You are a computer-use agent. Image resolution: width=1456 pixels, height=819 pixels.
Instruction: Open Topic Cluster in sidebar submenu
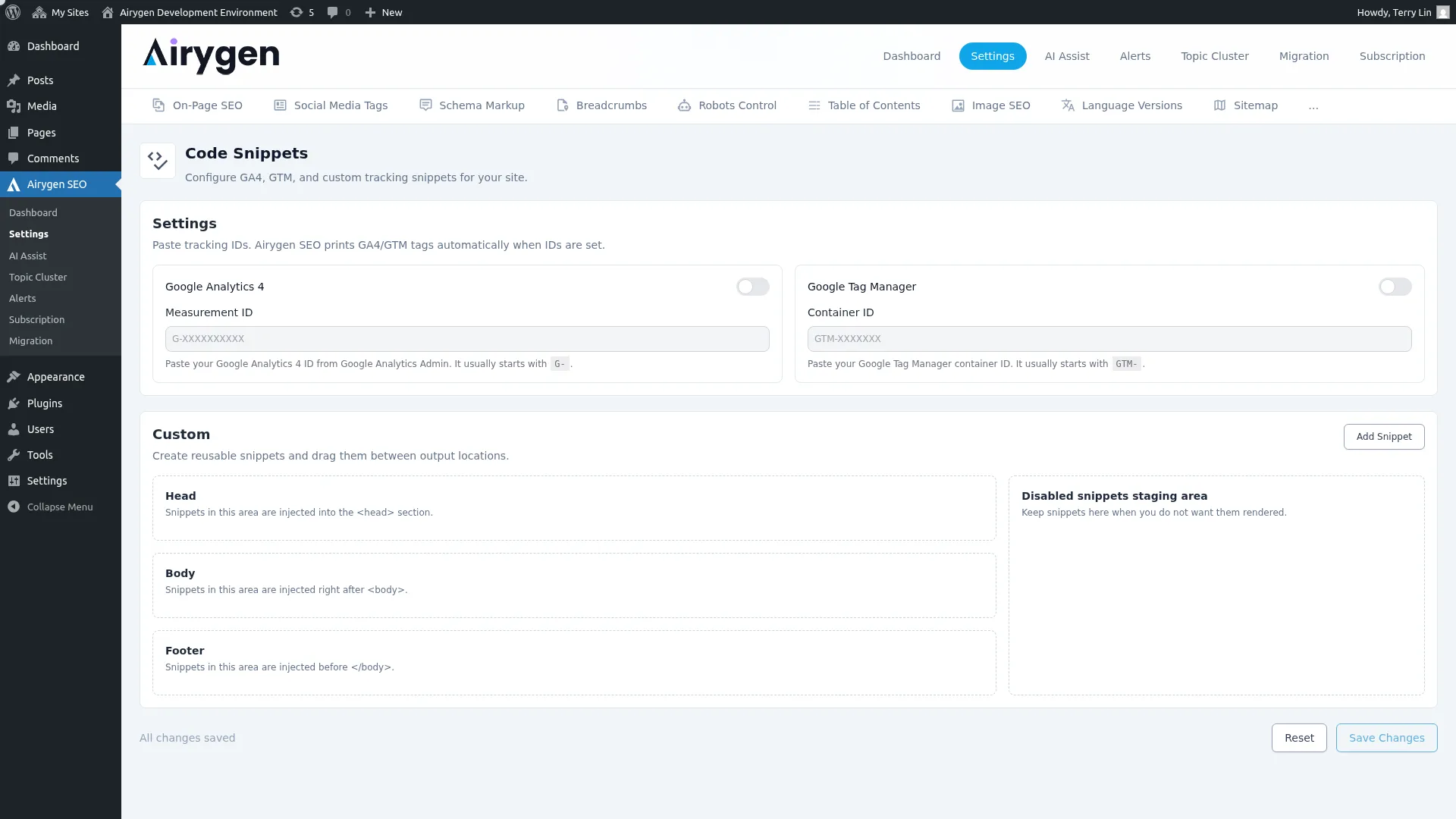38,278
